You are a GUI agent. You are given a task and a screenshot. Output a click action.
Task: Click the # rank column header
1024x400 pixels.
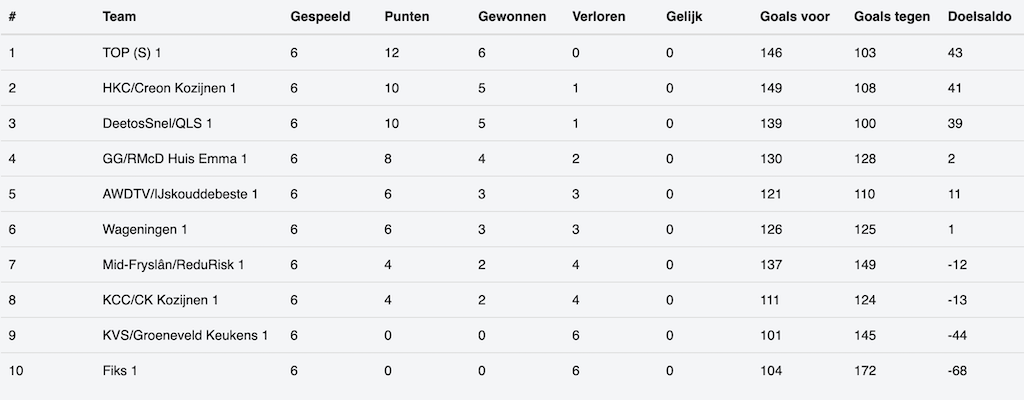pyautogui.click(x=12, y=17)
